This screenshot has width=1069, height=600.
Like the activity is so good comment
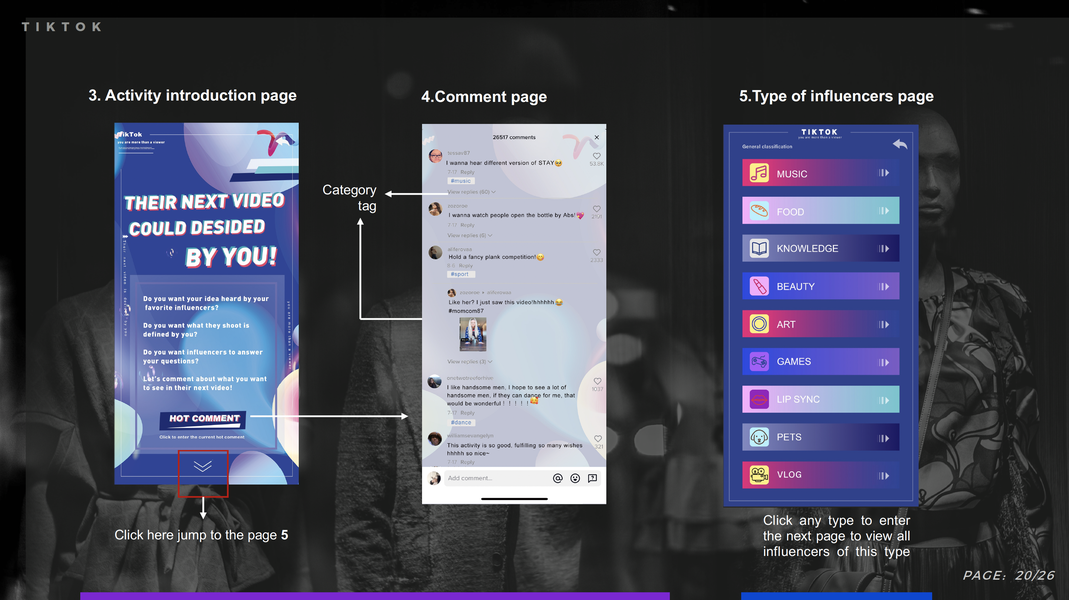pyautogui.click(x=597, y=439)
